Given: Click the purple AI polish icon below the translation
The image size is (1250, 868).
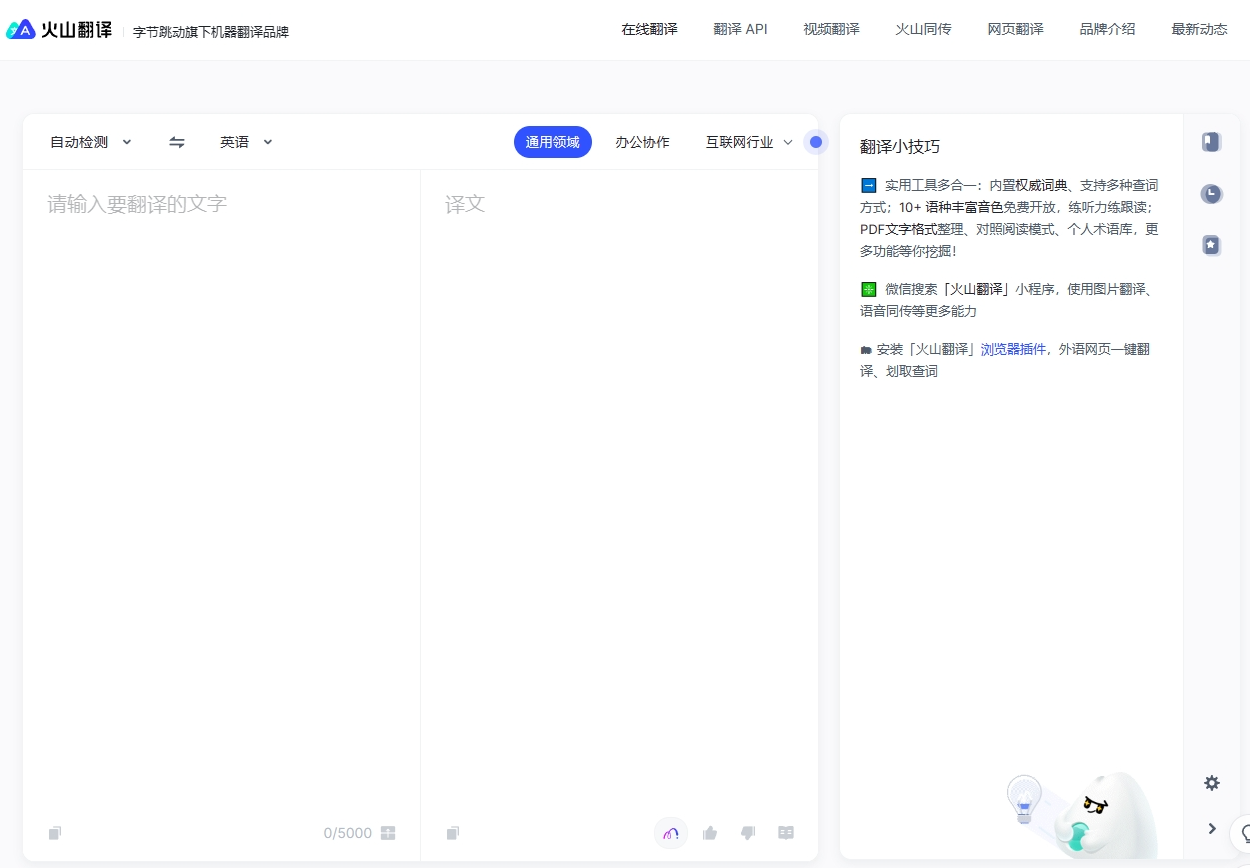Looking at the screenshot, I should 671,833.
